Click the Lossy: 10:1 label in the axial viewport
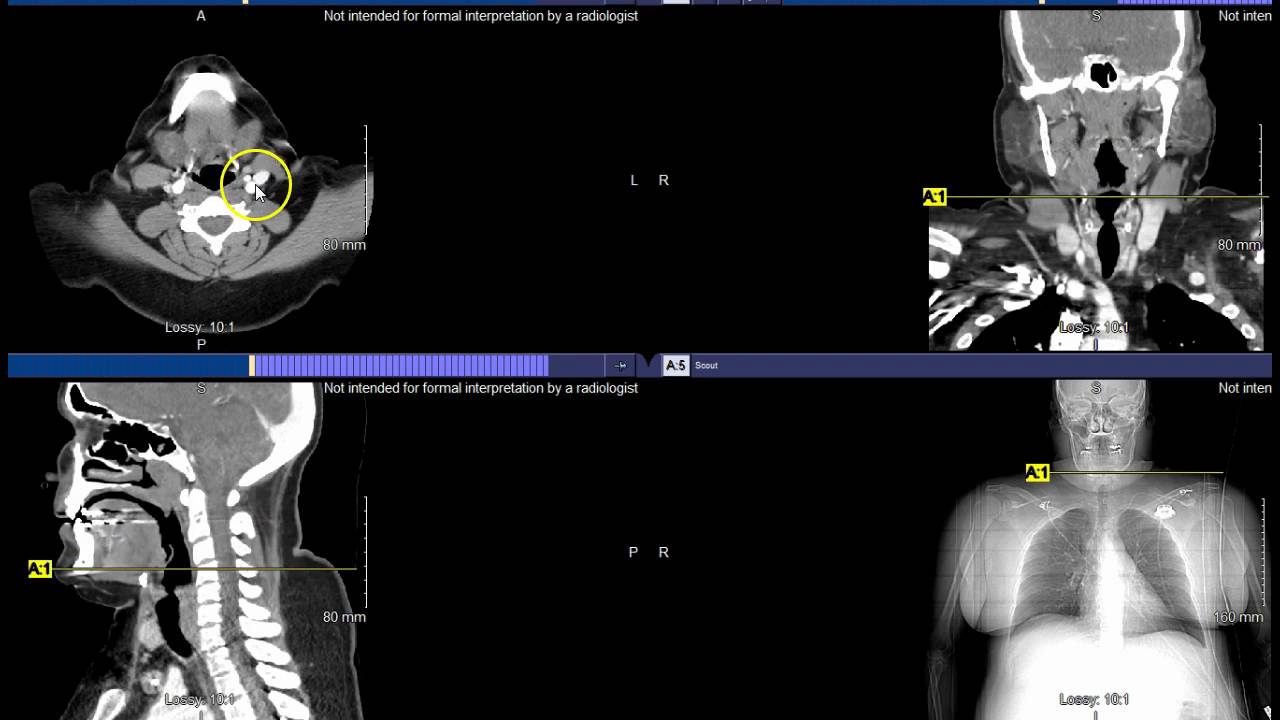Viewport: 1280px width, 720px height. [200, 327]
